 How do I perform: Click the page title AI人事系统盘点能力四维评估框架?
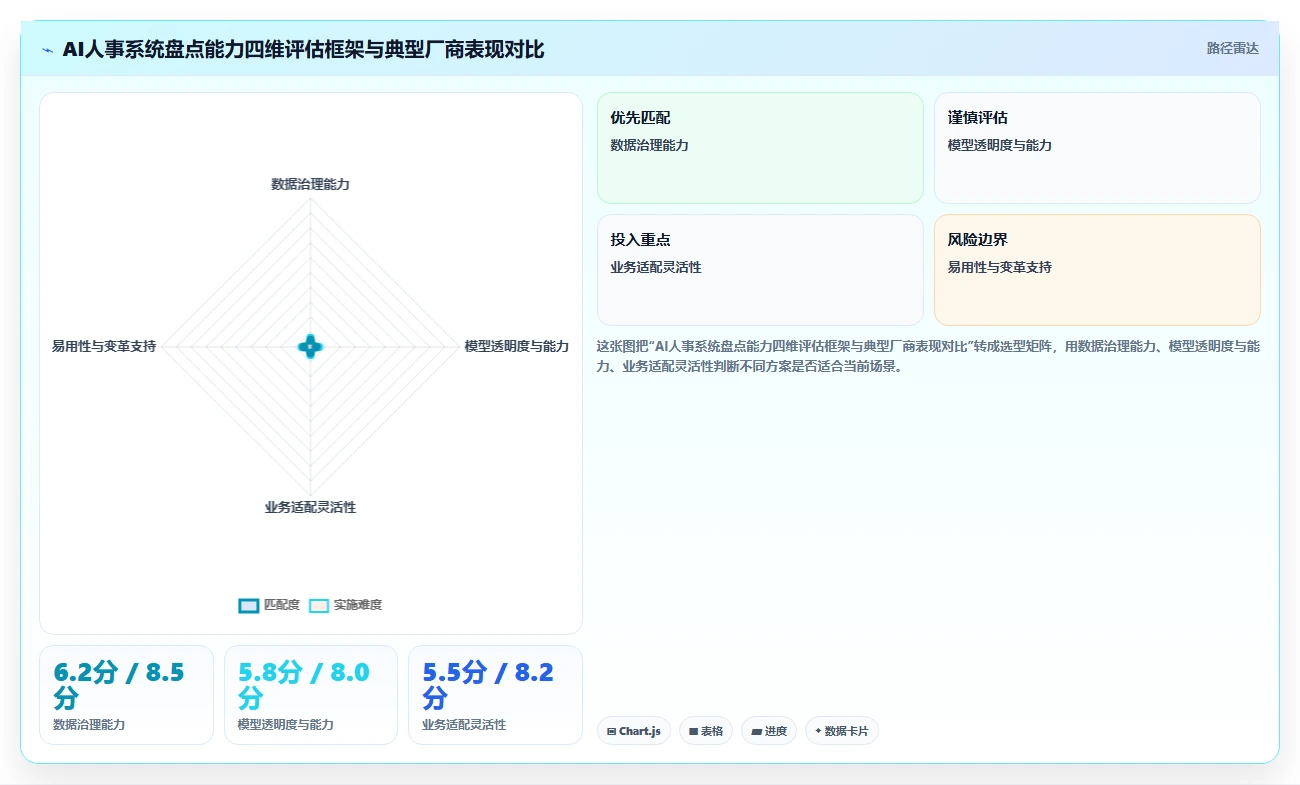(x=303, y=49)
